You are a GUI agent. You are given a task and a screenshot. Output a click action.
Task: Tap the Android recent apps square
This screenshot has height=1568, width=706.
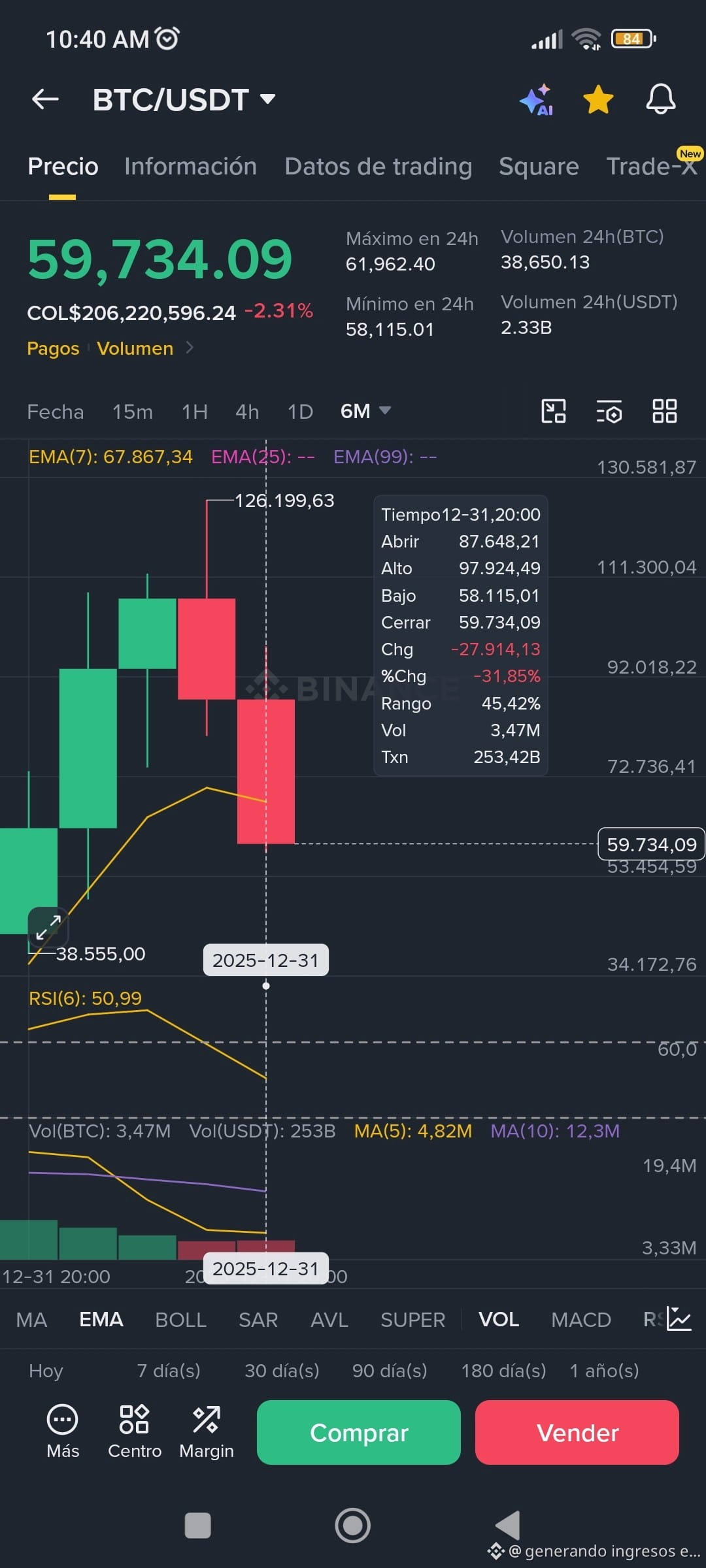pyautogui.click(x=197, y=1526)
